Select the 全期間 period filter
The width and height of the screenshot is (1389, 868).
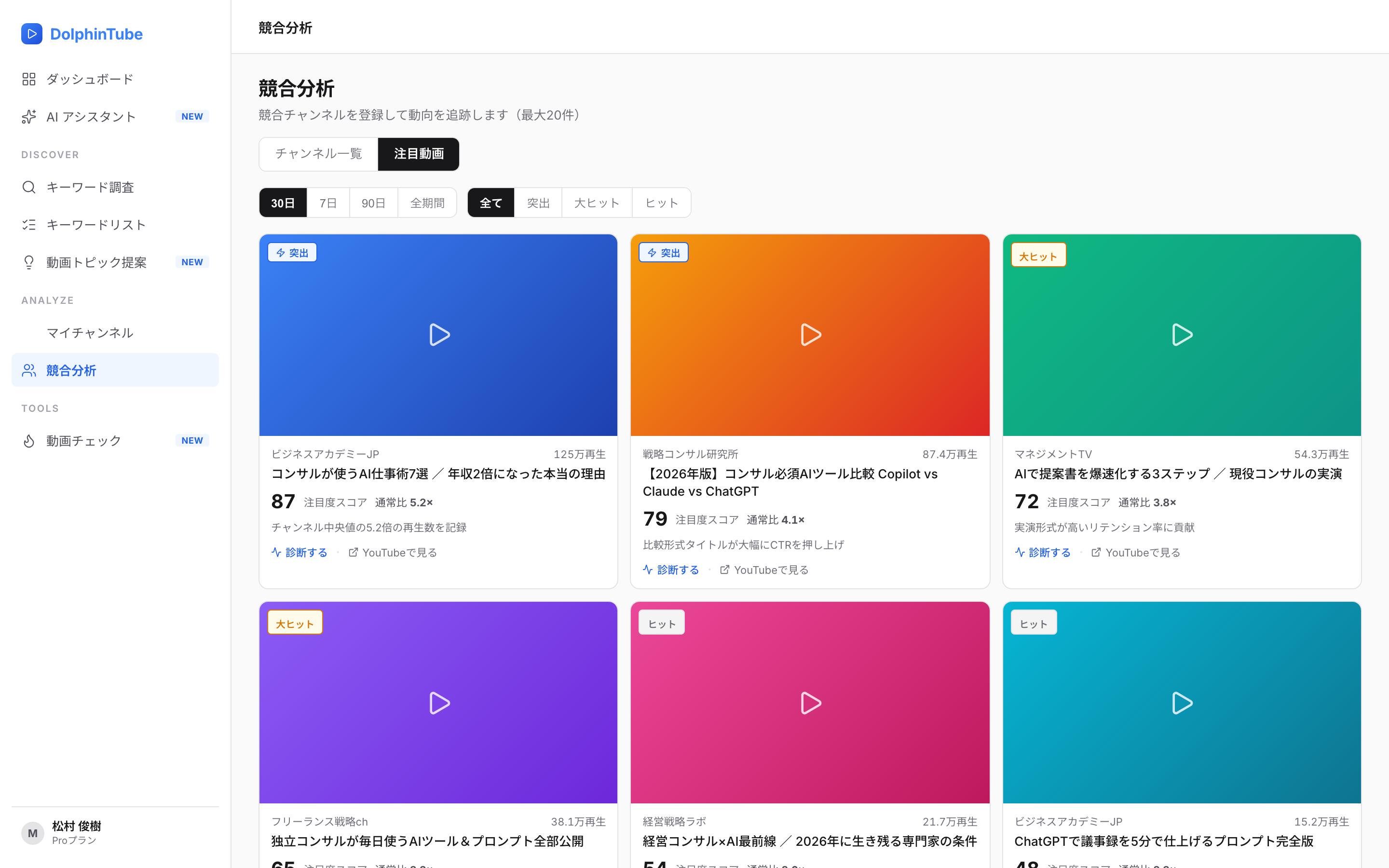click(427, 203)
